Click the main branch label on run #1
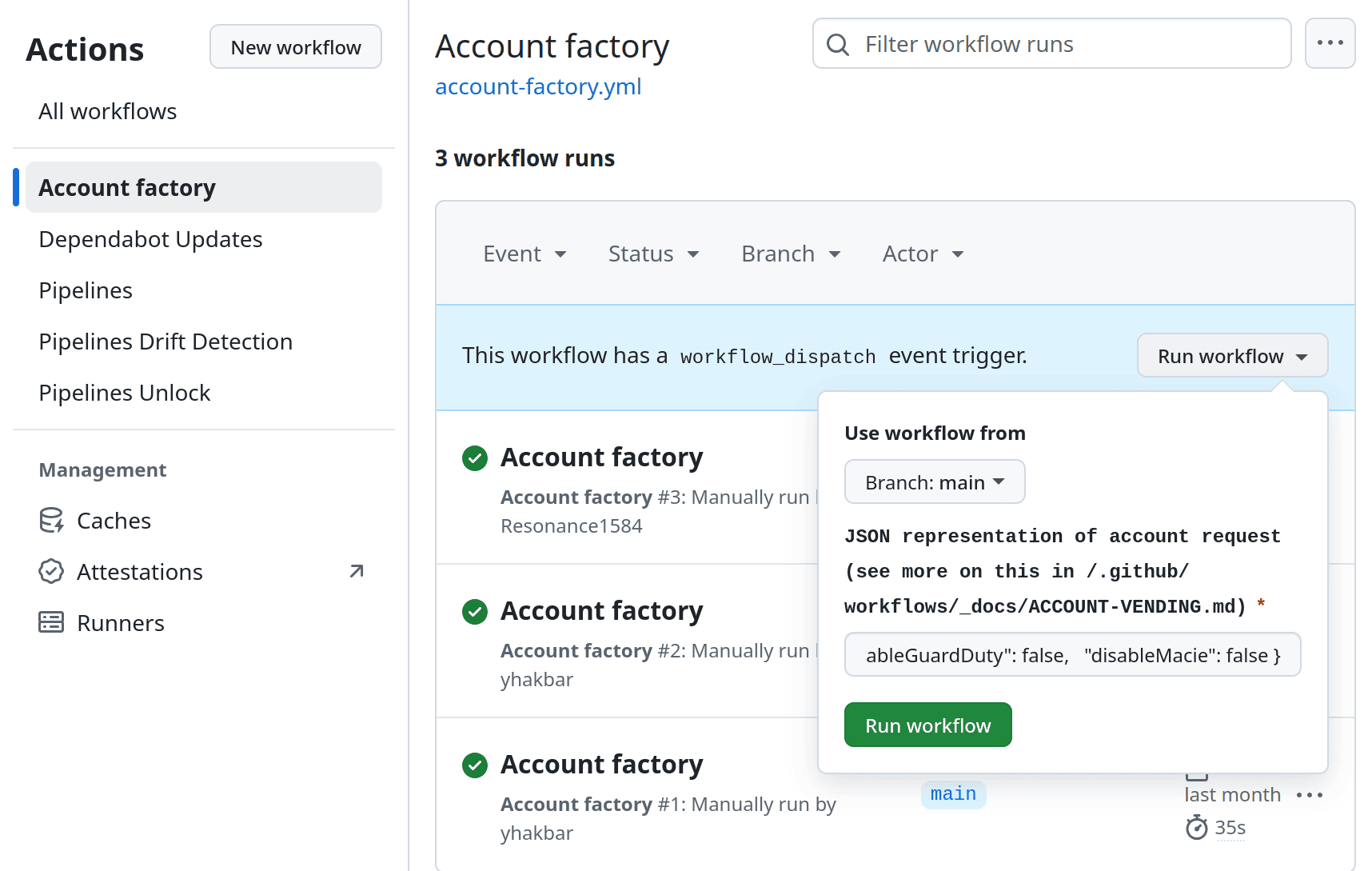Viewport: 1372px width, 871px height. 953,794
